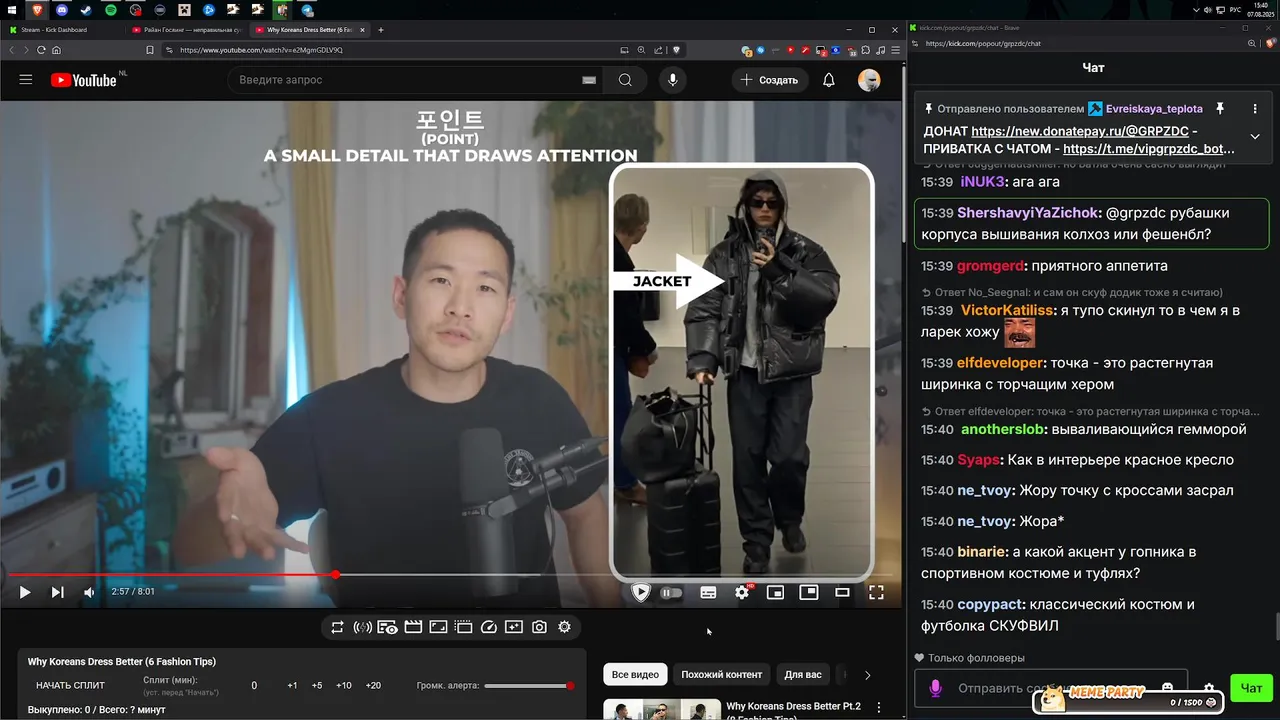1280x720 pixels.
Task: Click the shield play icon in player
Action: (x=641, y=592)
